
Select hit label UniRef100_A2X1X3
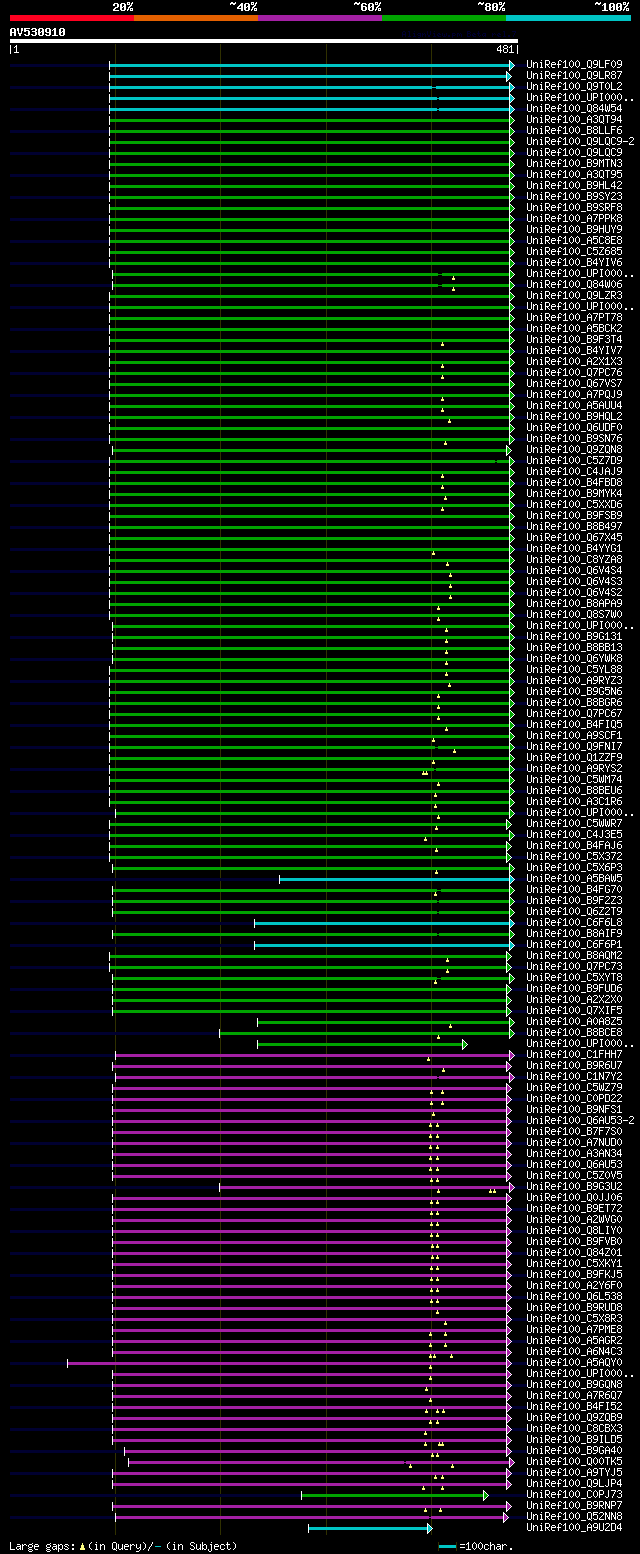tap(574, 361)
